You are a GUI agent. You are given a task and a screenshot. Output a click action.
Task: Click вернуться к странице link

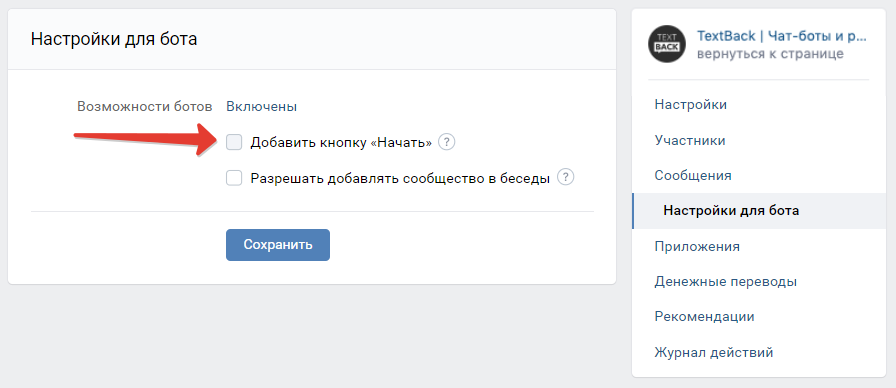(770, 54)
